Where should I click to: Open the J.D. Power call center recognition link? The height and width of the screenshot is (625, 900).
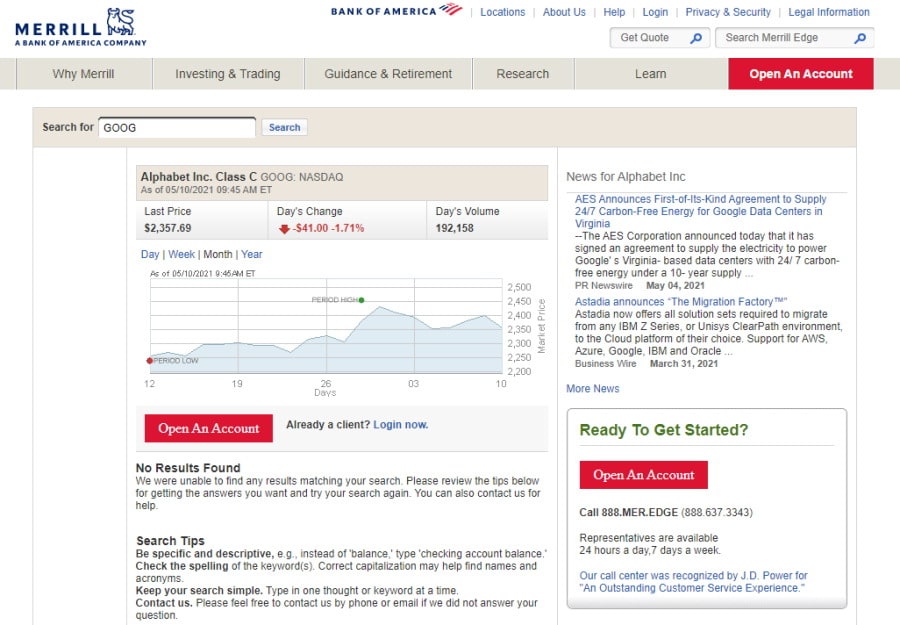click(693, 581)
